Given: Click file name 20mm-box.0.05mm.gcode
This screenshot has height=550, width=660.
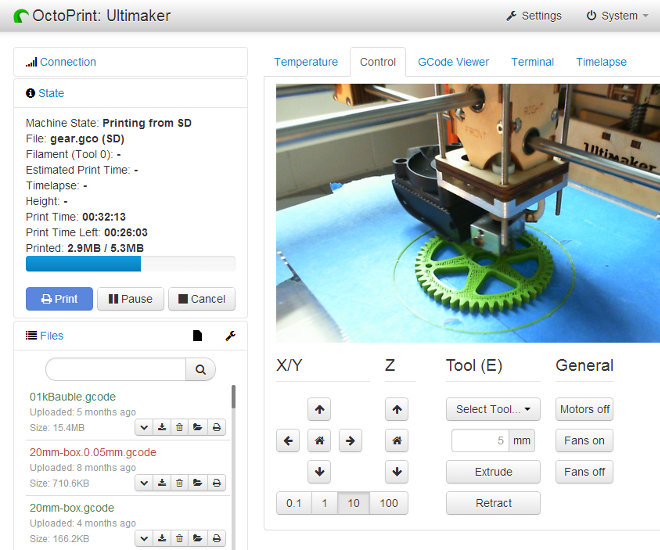Looking at the screenshot, I should pyautogui.click(x=93, y=452).
